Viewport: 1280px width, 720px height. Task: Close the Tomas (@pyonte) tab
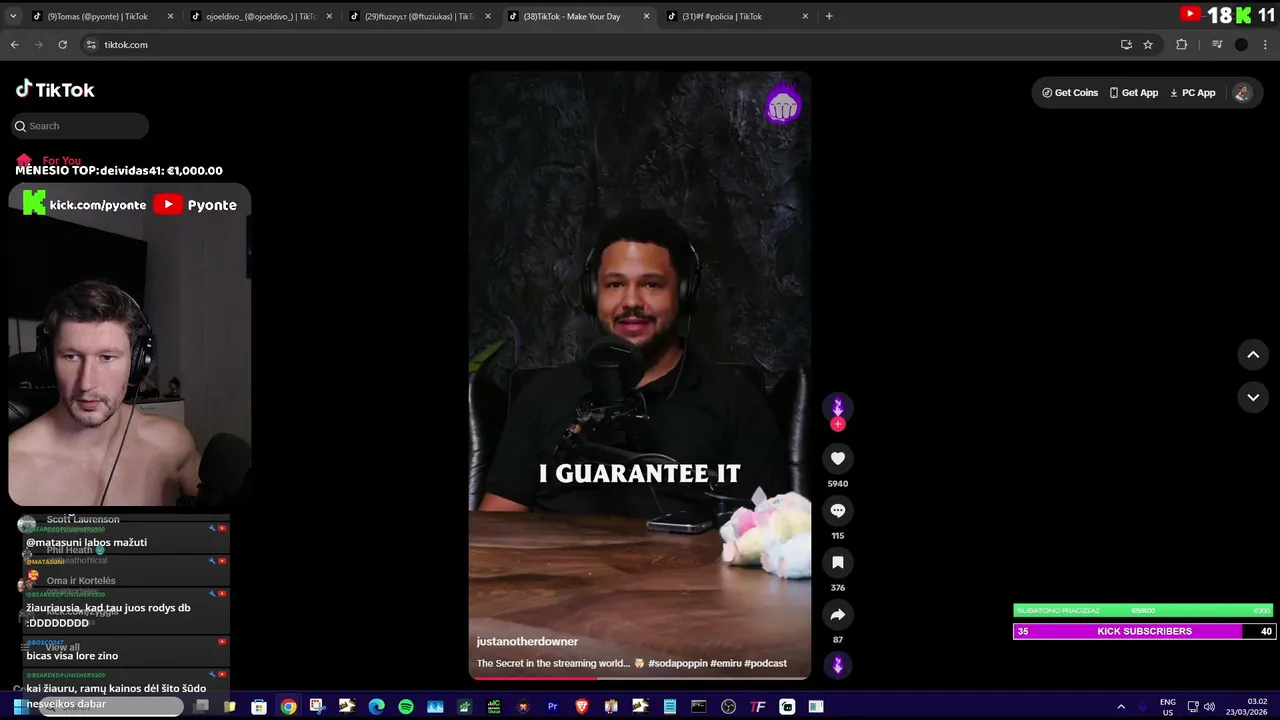(170, 16)
